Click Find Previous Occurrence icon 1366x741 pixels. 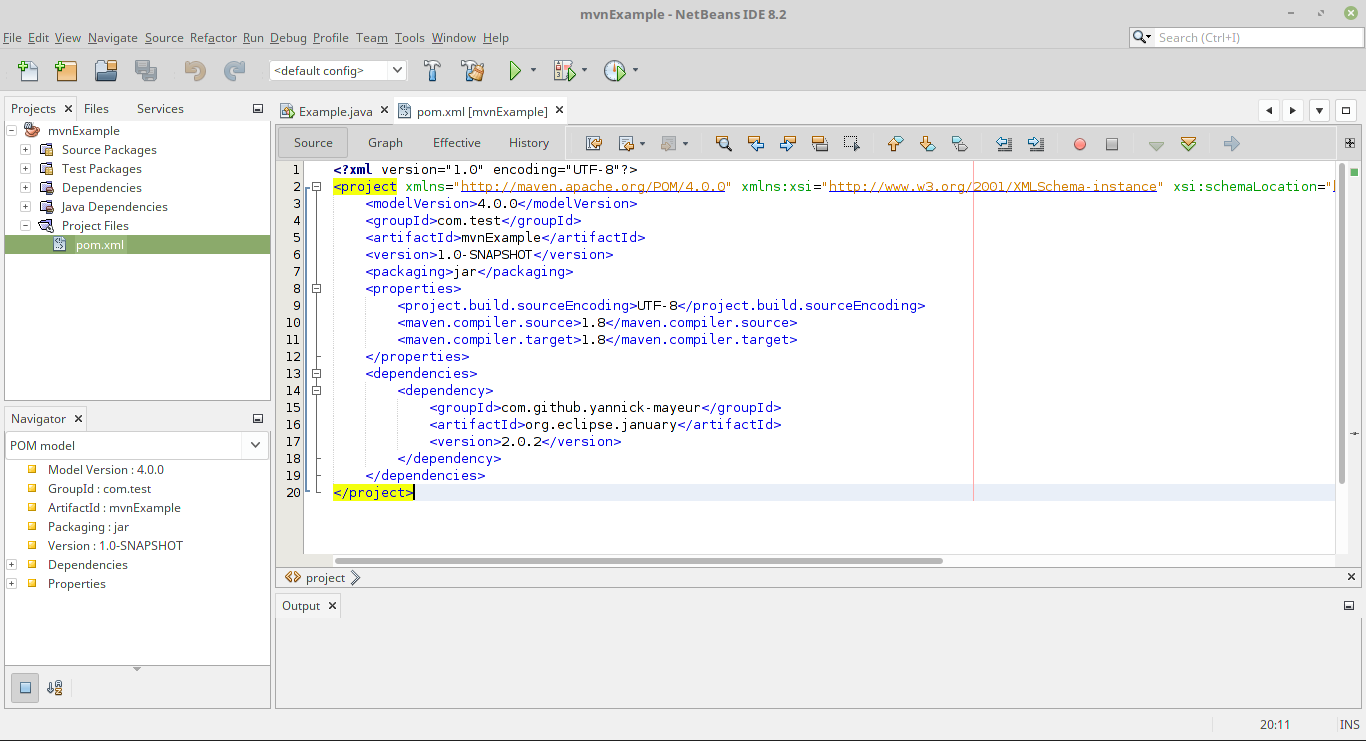point(756,144)
